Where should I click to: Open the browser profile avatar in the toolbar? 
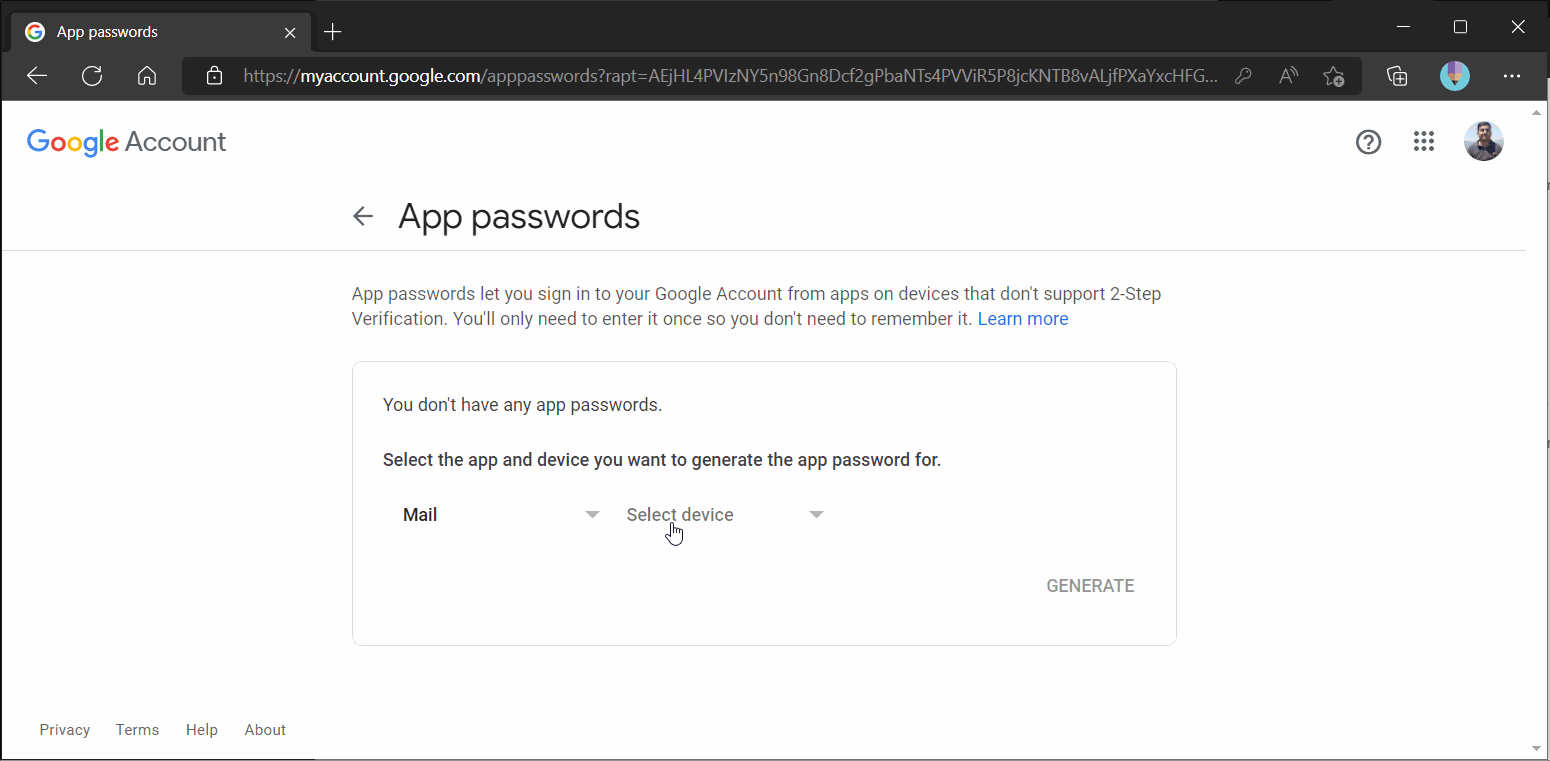tap(1454, 76)
